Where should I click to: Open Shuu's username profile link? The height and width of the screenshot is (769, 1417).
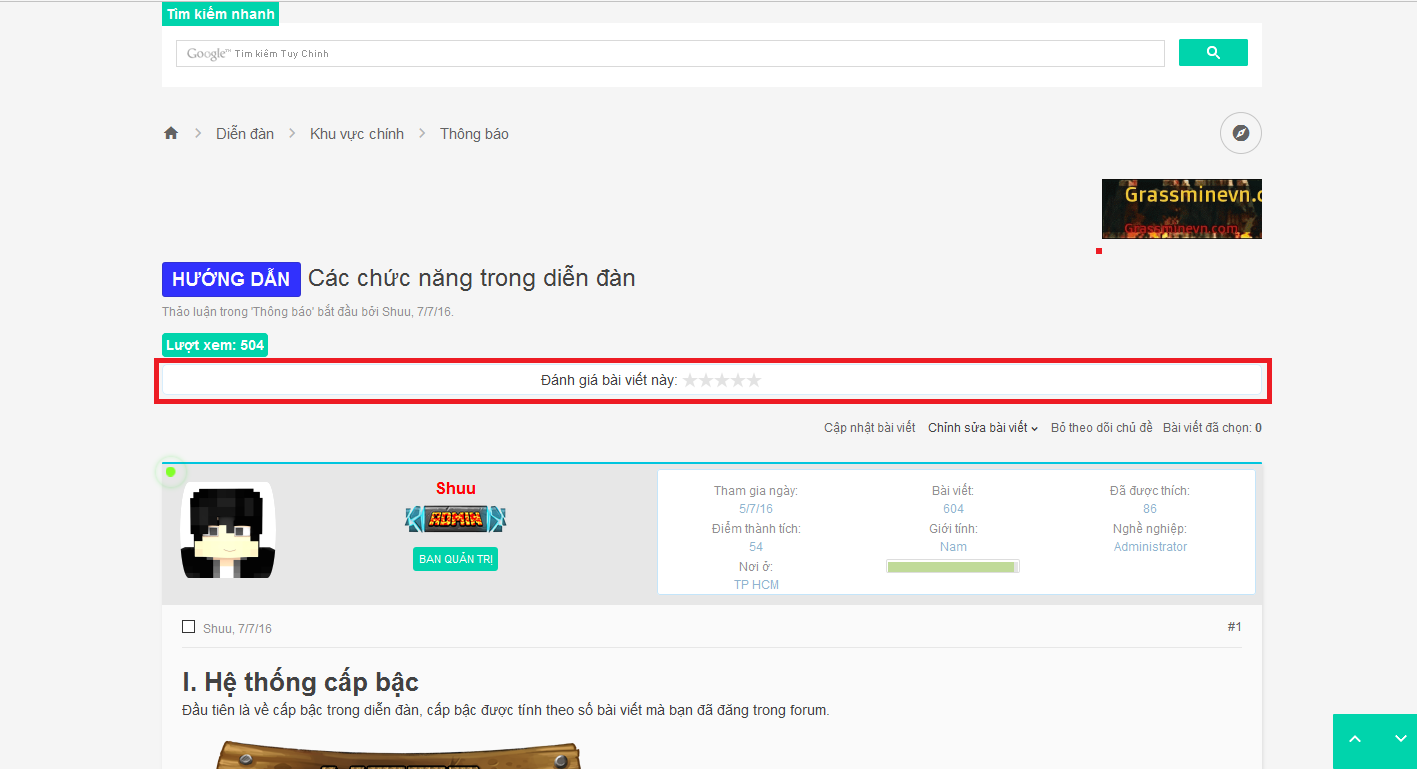click(x=456, y=488)
